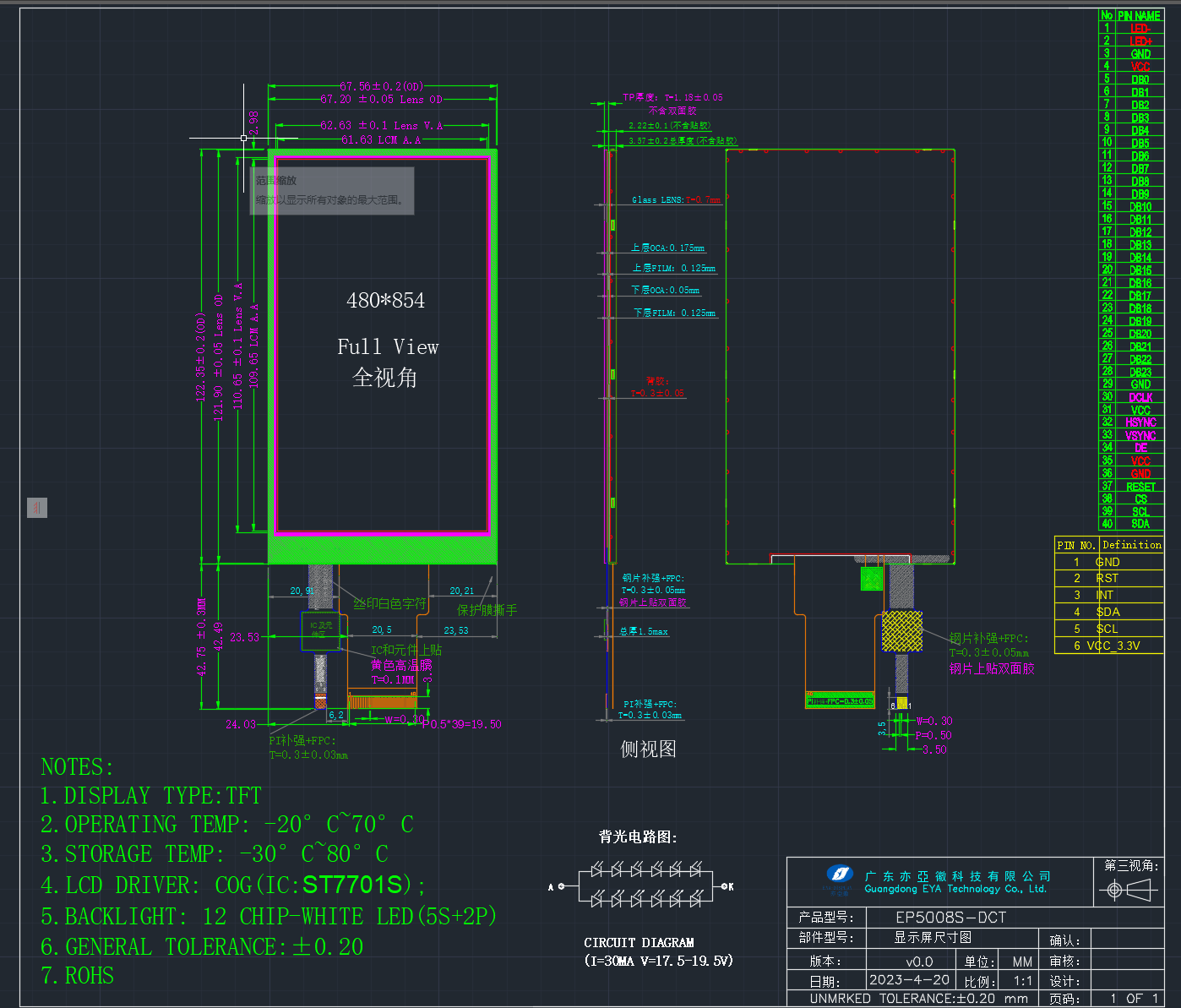The height and width of the screenshot is (1008, 1181).
Task: Click the ST7701S driver IC text
Action: 352,885
